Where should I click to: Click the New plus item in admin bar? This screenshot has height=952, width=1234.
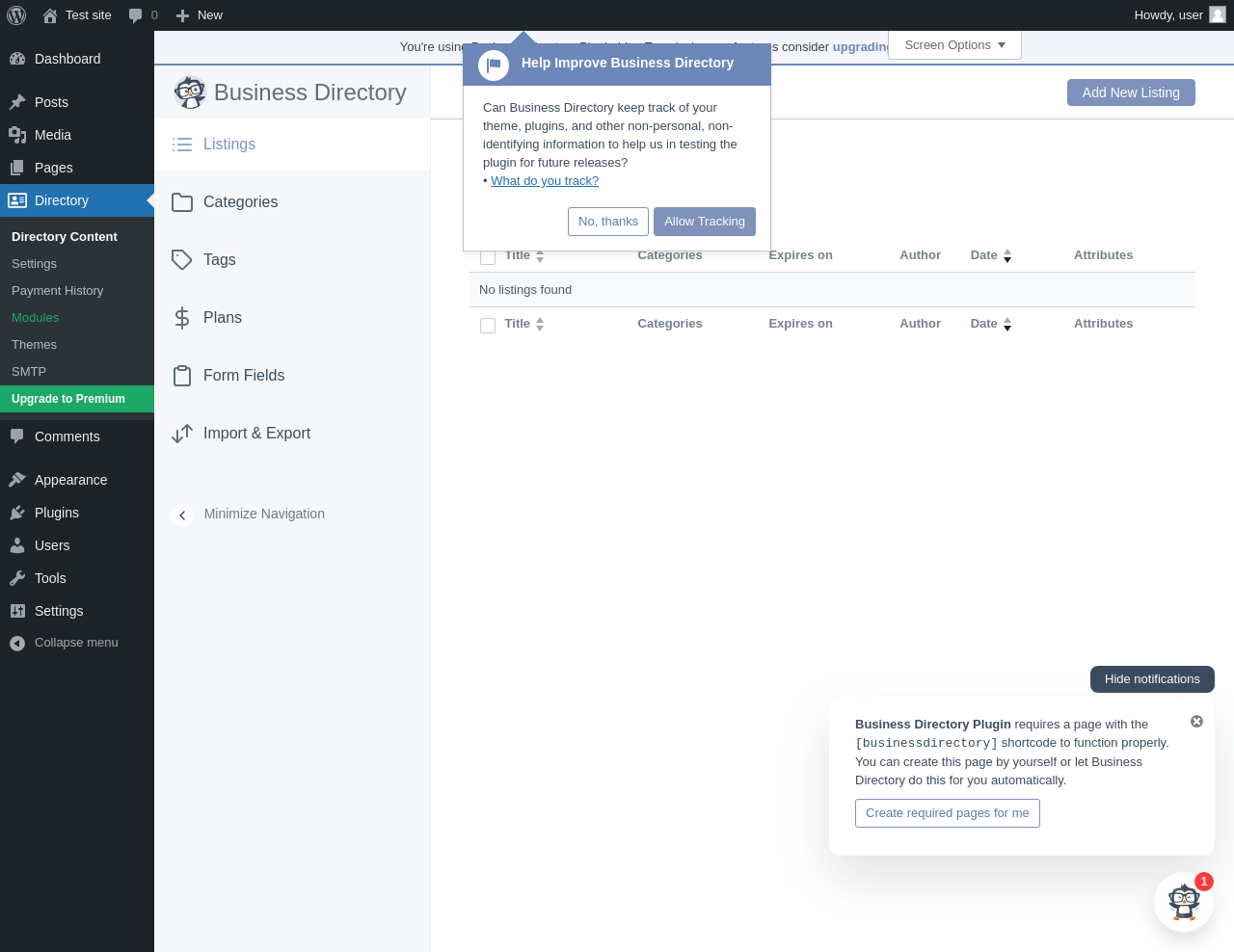pos(200,15)
